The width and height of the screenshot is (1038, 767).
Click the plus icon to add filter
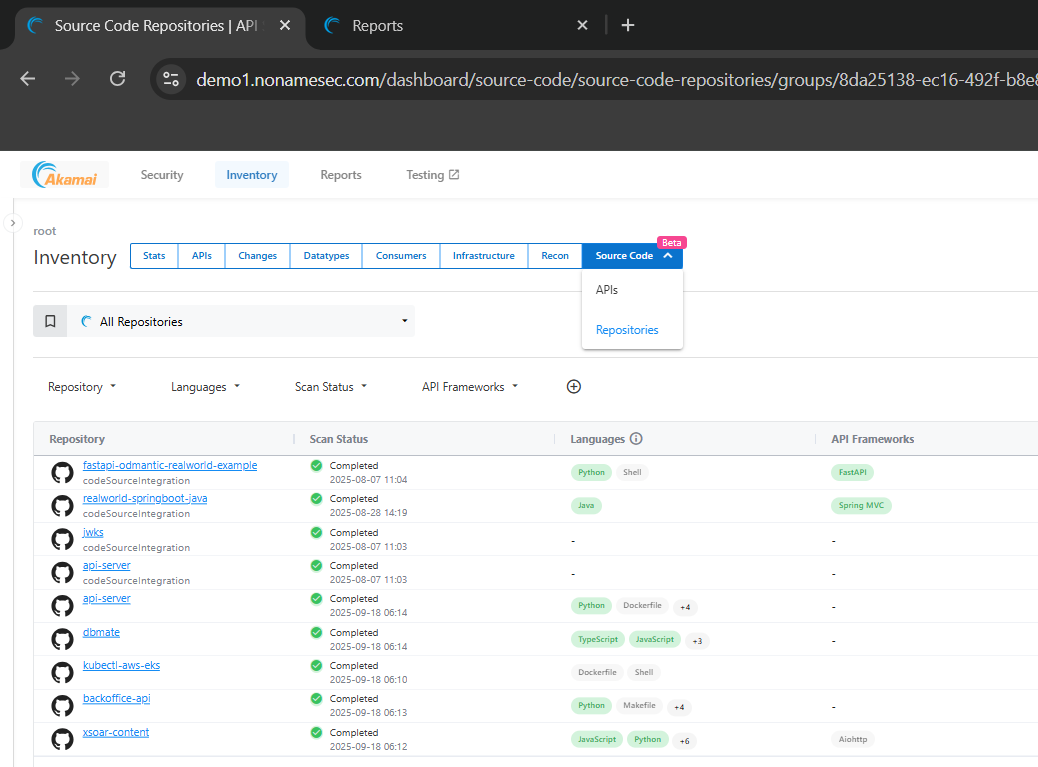[x=574, y=387]
